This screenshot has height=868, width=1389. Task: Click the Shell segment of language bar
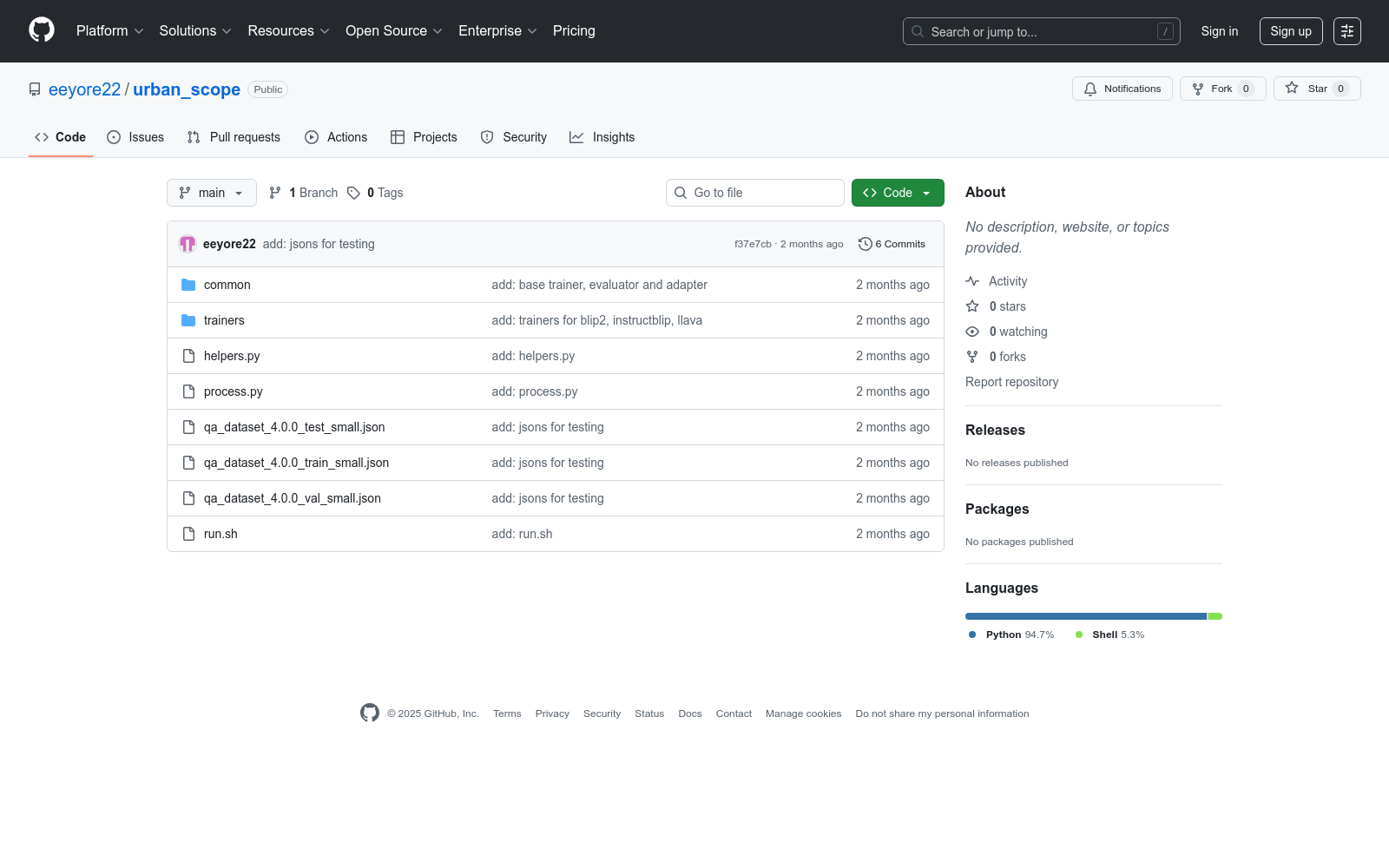click(x=1215, y=616)
